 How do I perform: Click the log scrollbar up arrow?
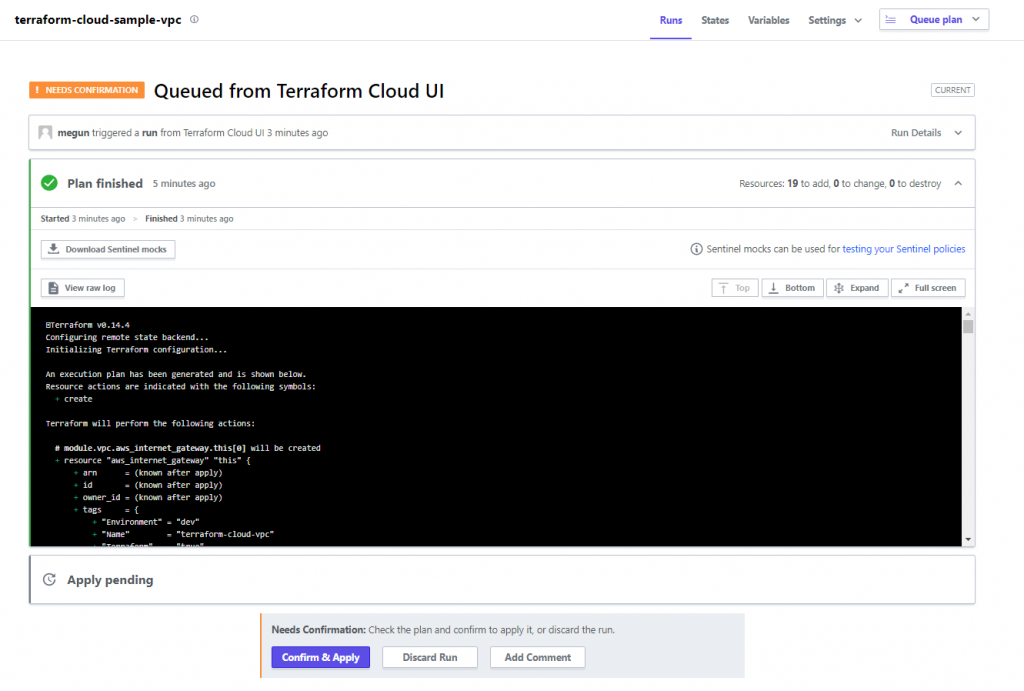pyautogui.click(x=968, y=313)
